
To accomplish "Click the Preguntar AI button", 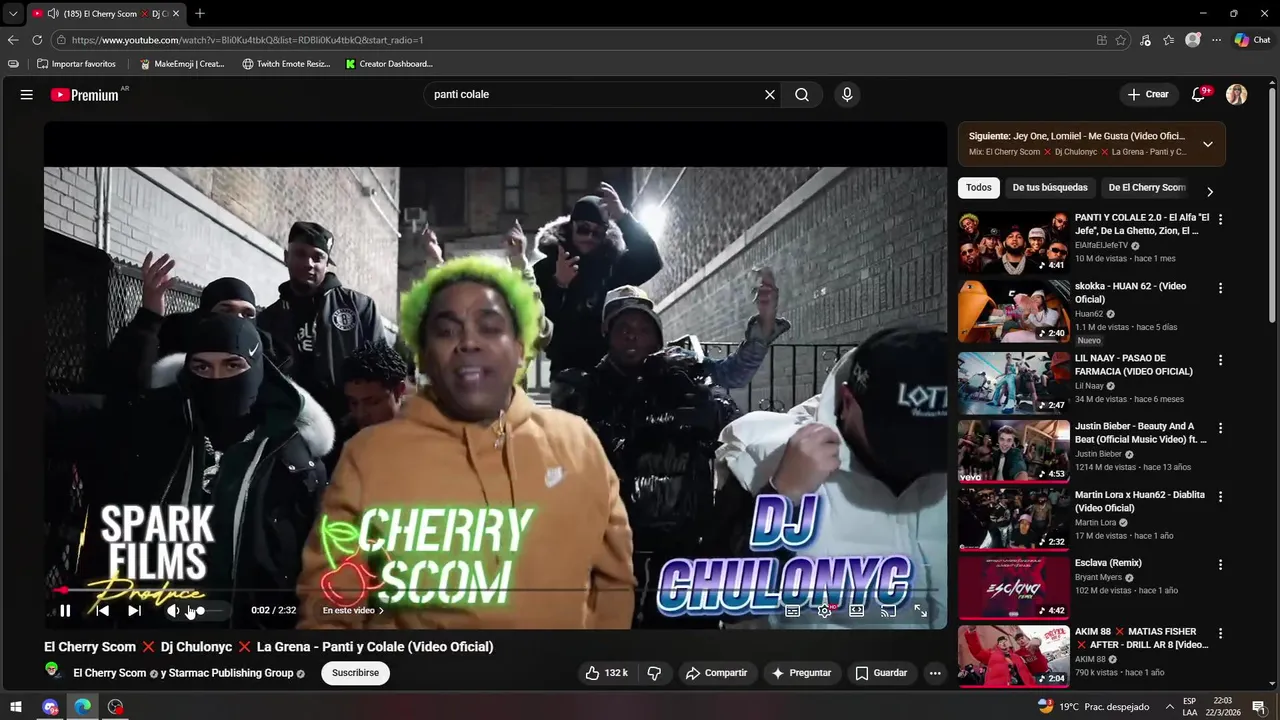I will pos(801,673).
